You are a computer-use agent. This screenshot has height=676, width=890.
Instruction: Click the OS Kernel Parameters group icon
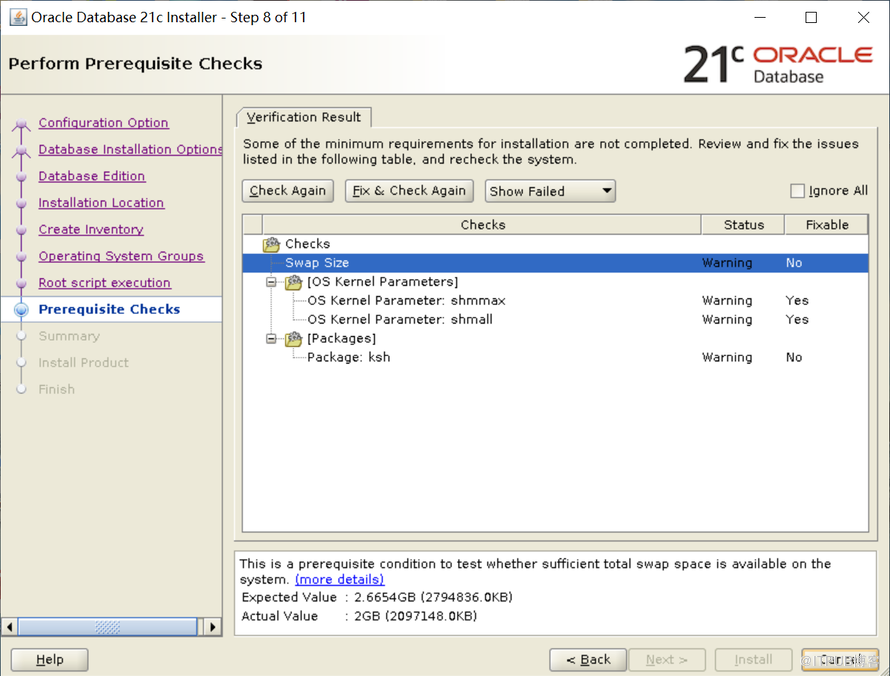tap(293, 282)
